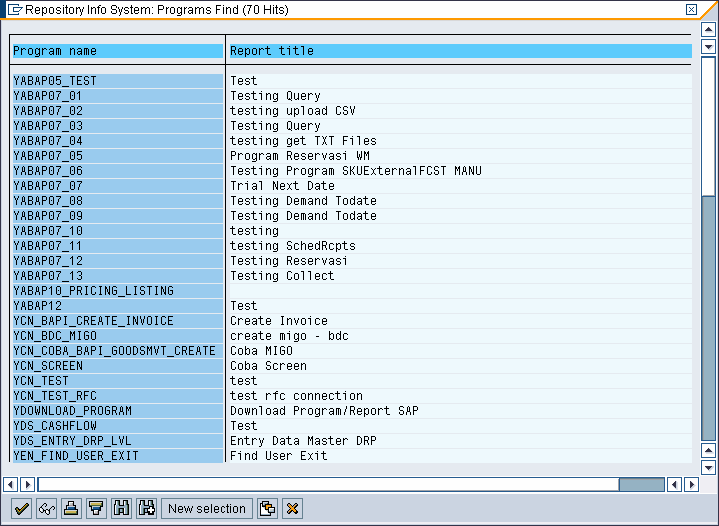
Task: Click report title 'testing SchedRcpts'
Action: (293, 246)
